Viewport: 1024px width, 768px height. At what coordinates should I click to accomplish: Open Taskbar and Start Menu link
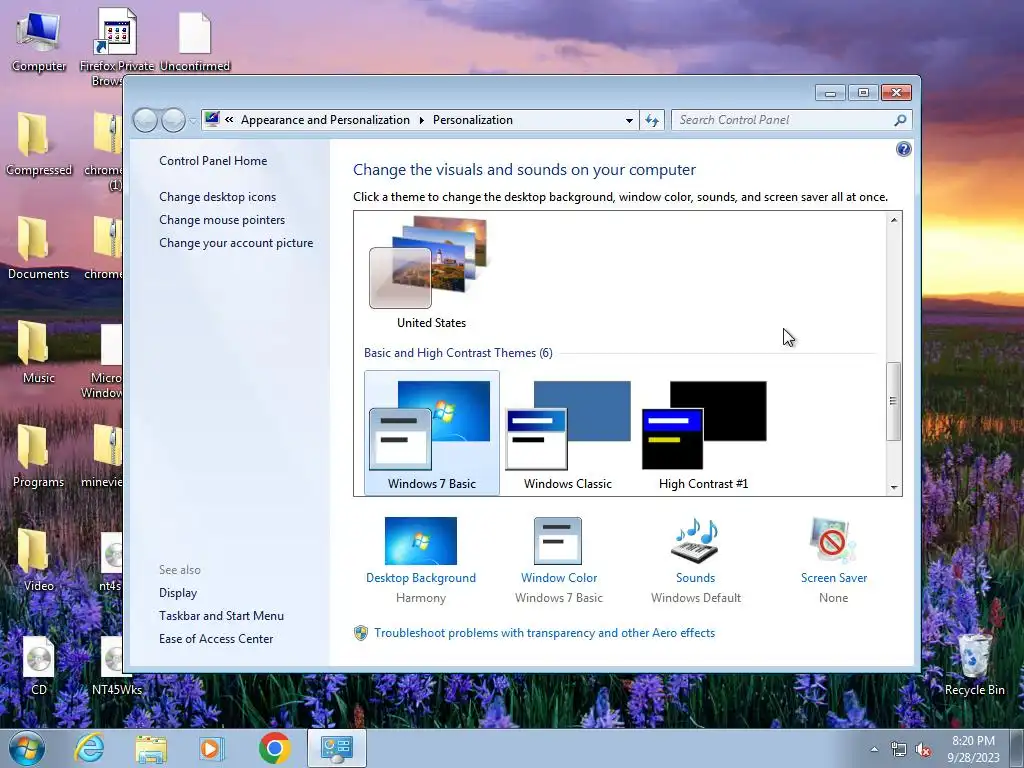click(221, 615)
